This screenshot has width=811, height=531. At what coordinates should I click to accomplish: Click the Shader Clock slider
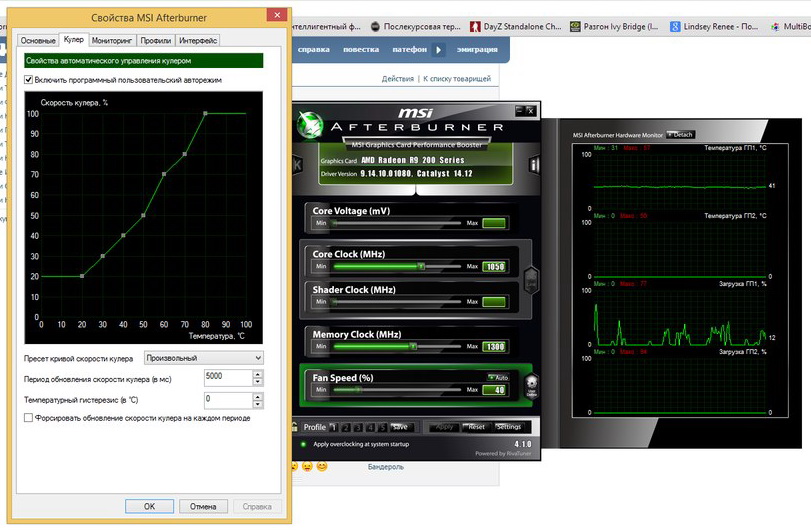pyautogui.click(x=397, y=301)
